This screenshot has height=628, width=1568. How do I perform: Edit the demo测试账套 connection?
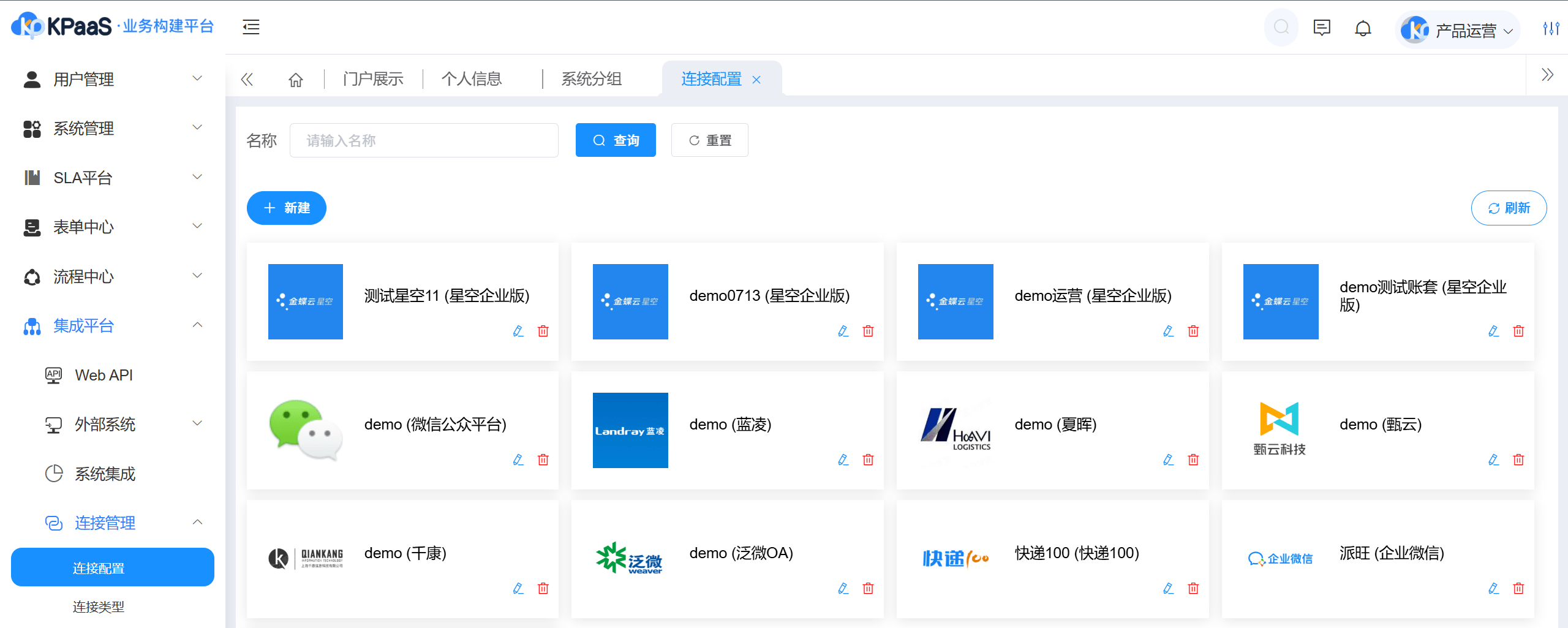[1494, 331]
